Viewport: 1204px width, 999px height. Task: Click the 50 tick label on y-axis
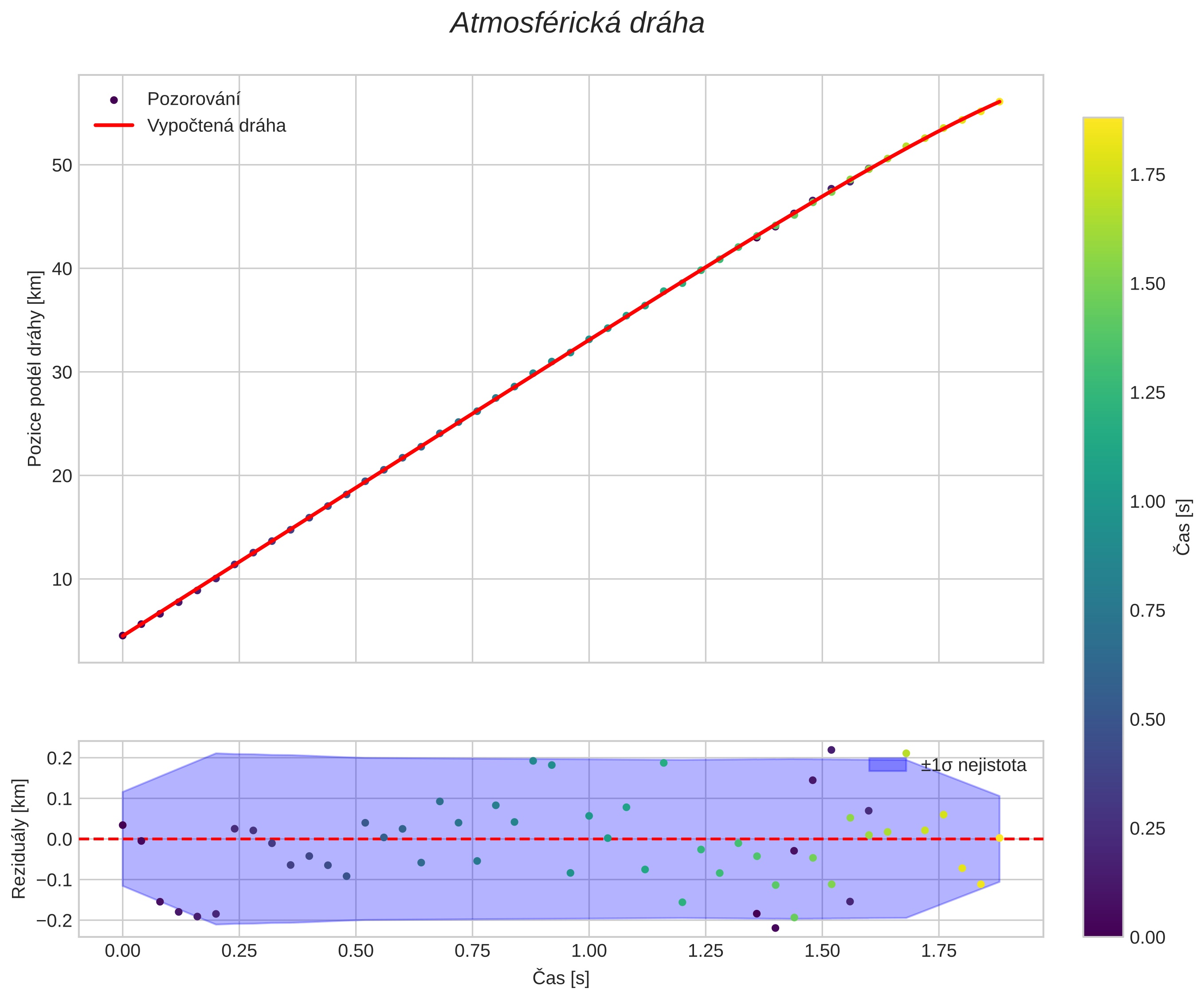[x=62, y=166]
